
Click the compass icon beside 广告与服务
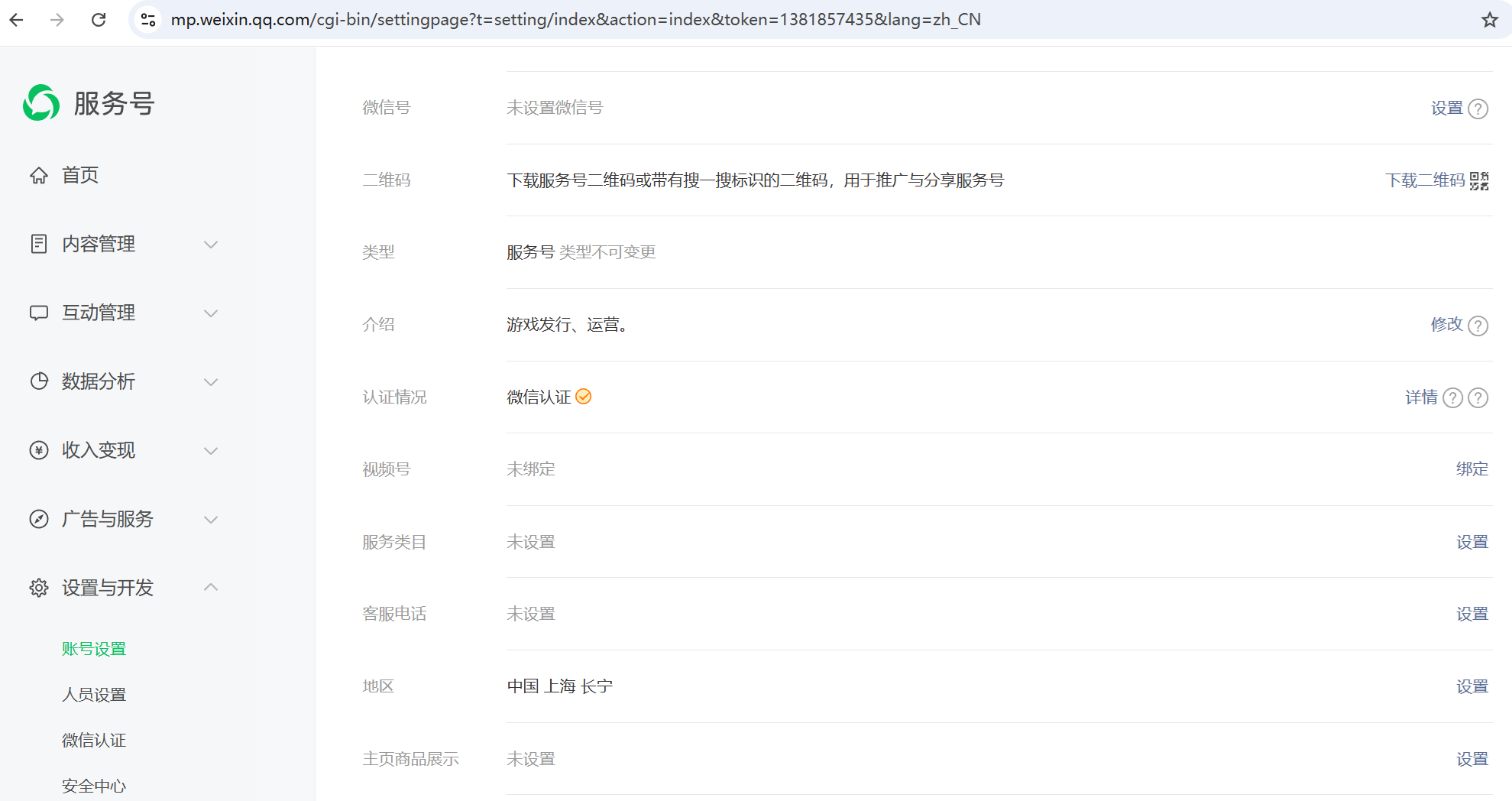[x=39, y=519]
